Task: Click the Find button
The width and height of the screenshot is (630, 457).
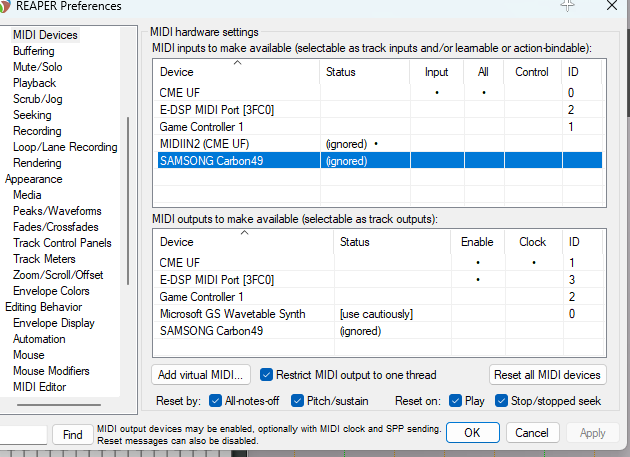Action: point(73,434)
